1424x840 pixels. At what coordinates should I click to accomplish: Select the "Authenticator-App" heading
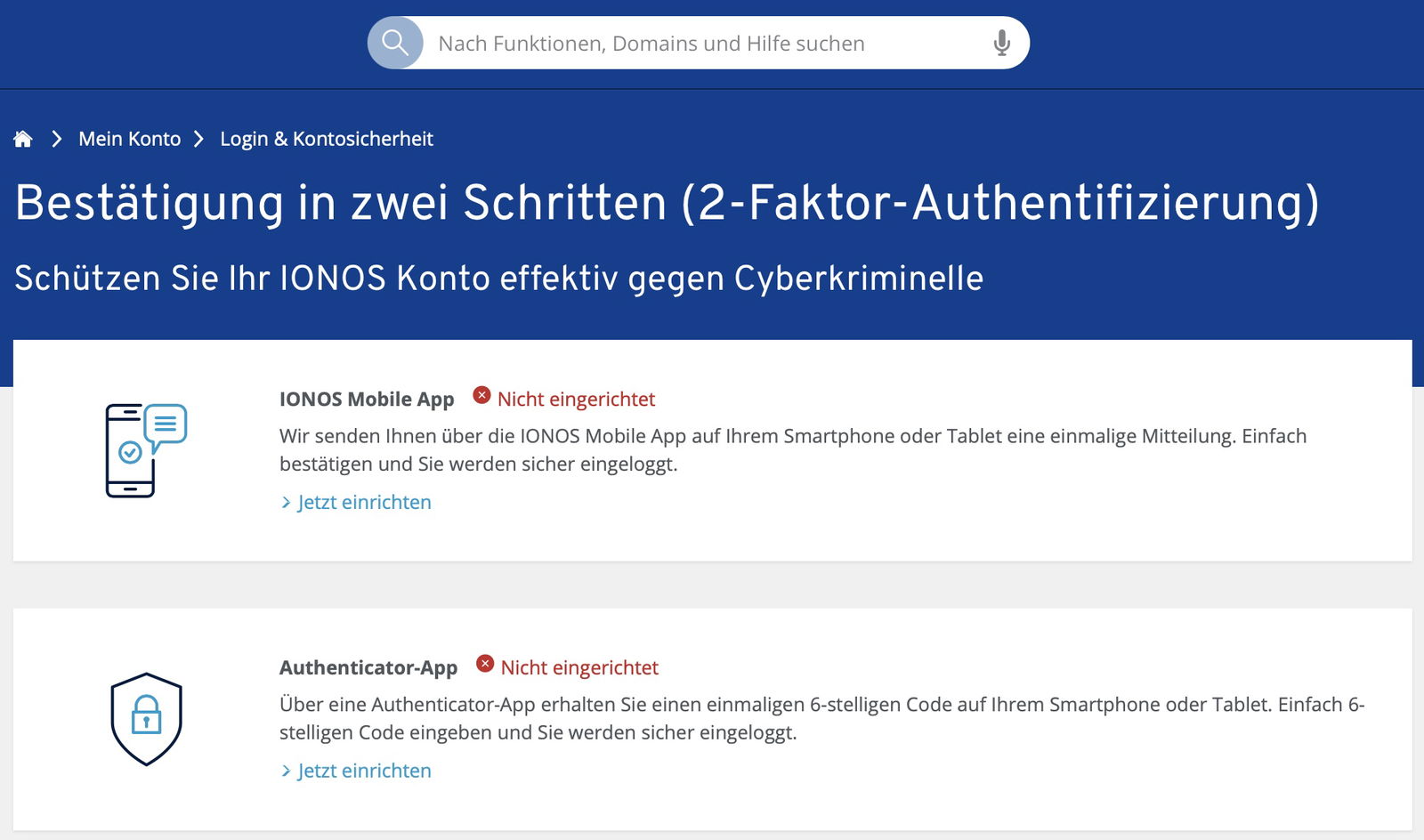[368, 668]
